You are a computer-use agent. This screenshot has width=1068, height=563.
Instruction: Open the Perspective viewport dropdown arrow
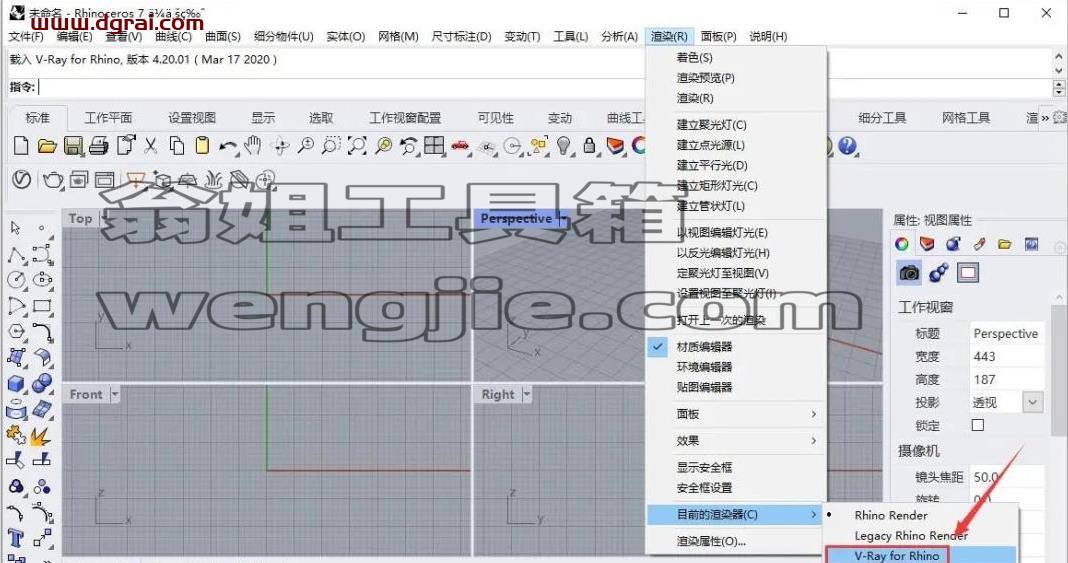pos(563,219)
